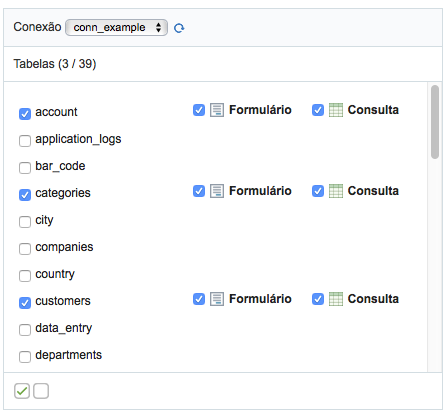Viewport: 447px width, 415px height.
Task: Click the Formulário icon in account row
Action: 217,110
